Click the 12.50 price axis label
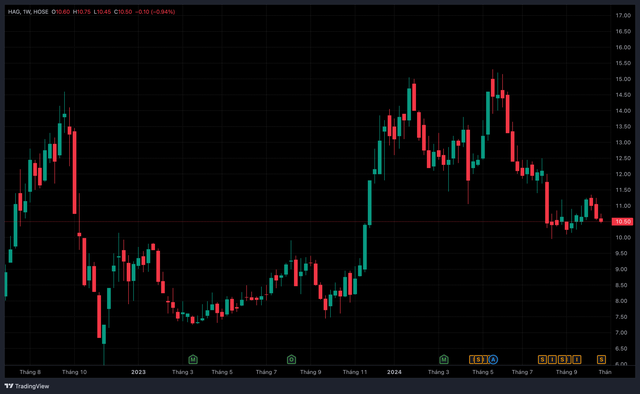640x394 pixels. pos(623,158)
